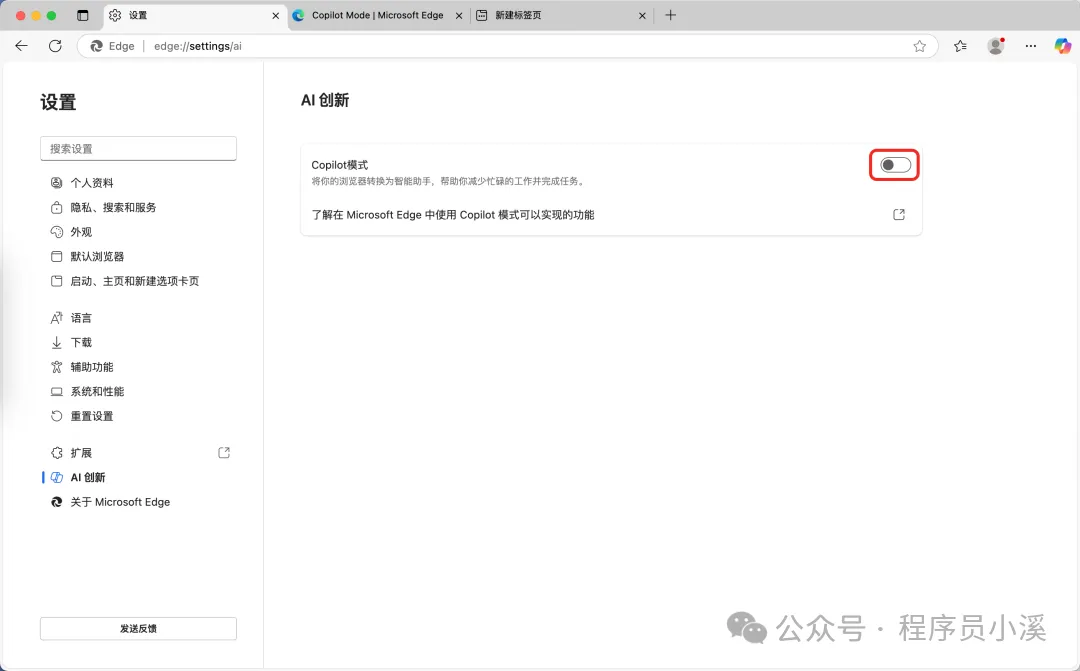This screenshot has width=1080, height=671.
Task: Open a new tab with plus button
Action: (x=670, y=15)
